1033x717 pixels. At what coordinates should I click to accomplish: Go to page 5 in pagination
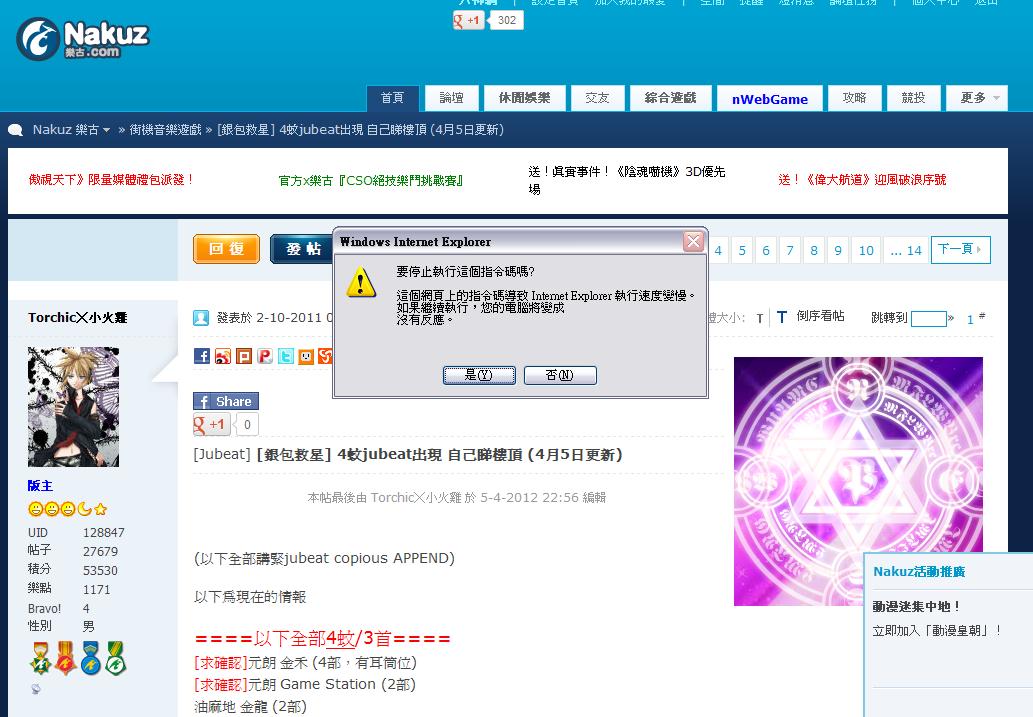742,250
